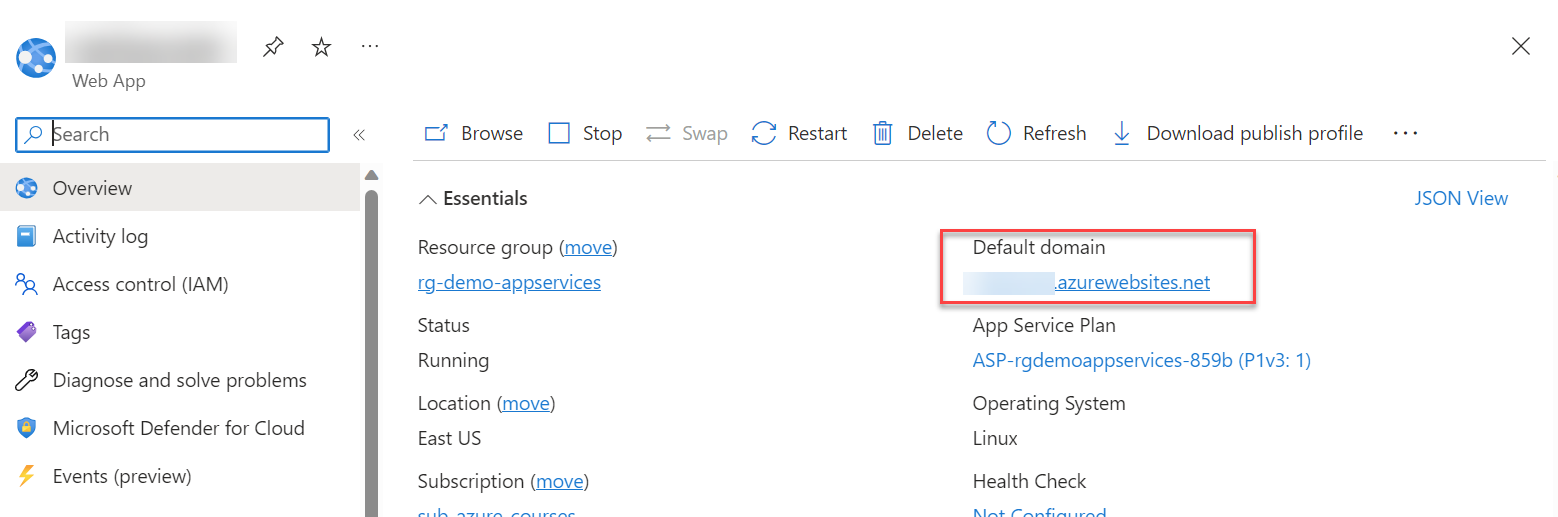Open the header ellipsis more options

click(x=369, y=46)
